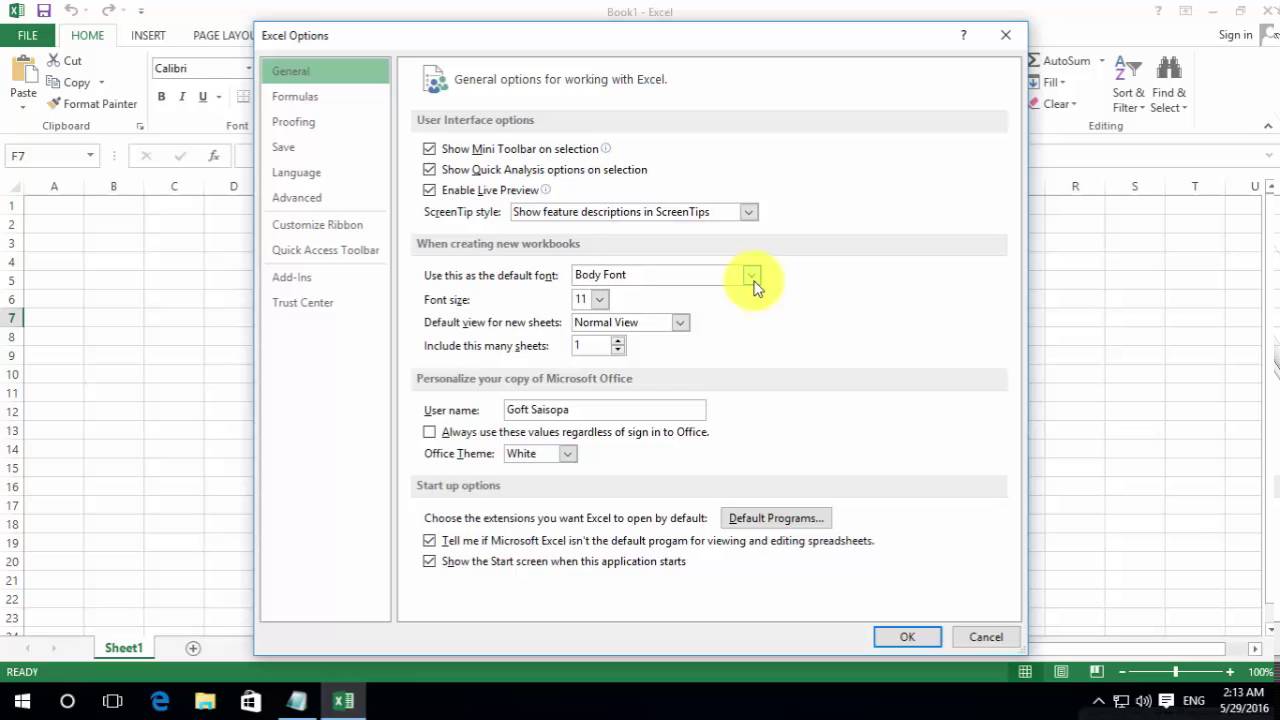Viewport: 1280px width, 720px height.
Task: Switch to Page Break Preview in status bar
Action: [1097, 672]
